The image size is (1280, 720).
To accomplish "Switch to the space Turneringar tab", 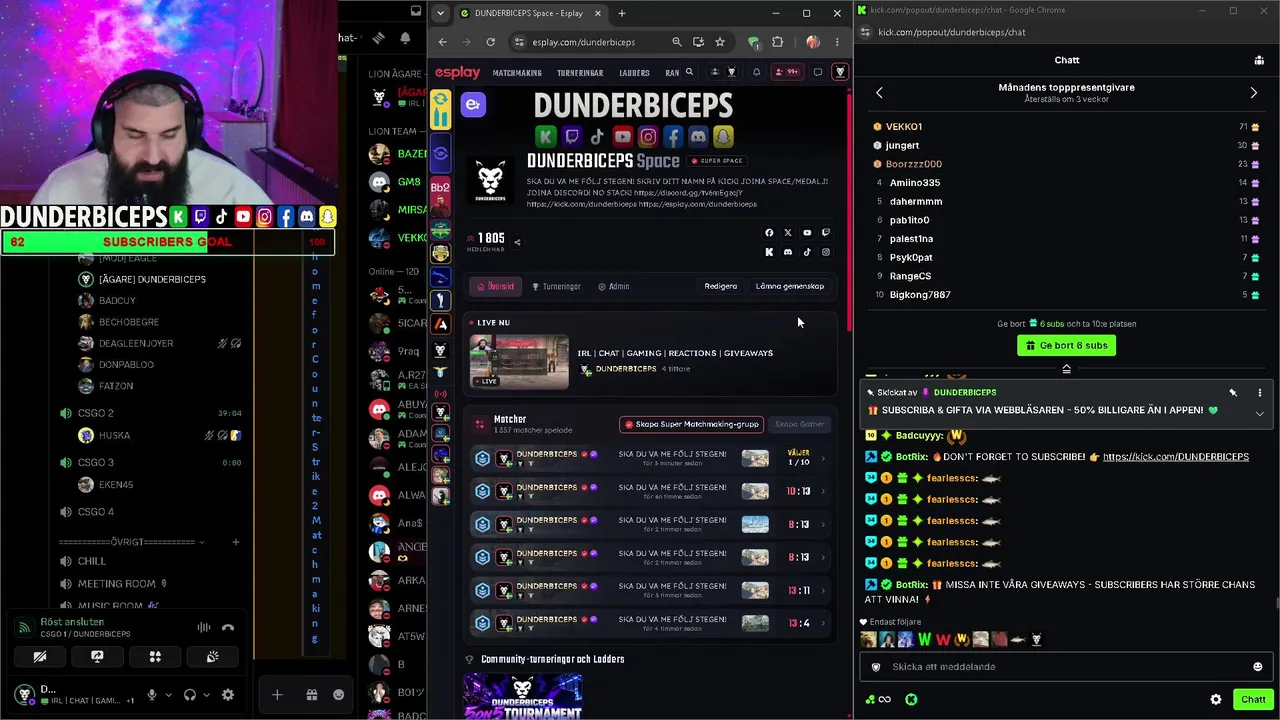I will click(556, 287).
